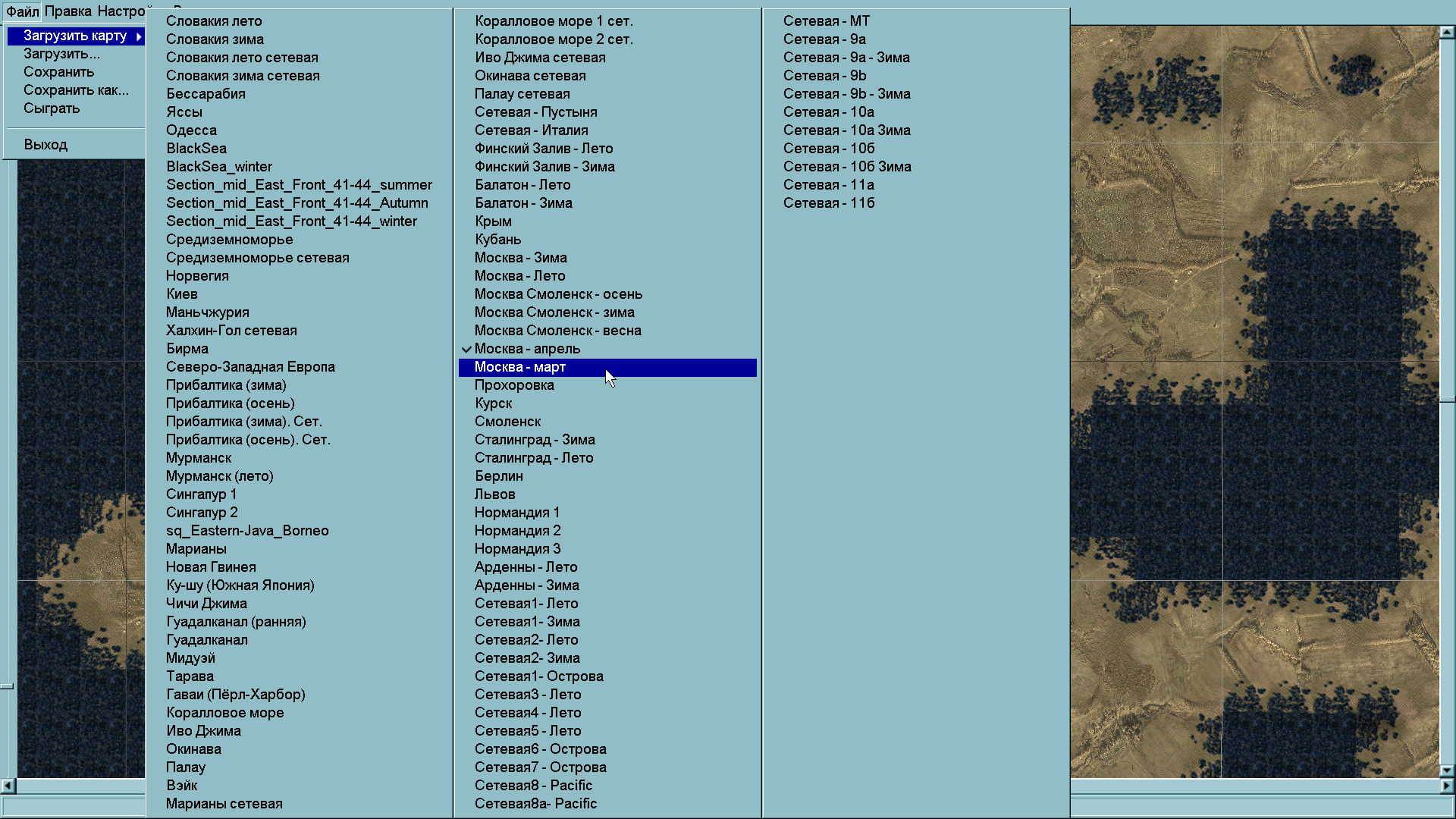
Task: Click vertical scrollbar down arrow
Action: (1447, 770)
